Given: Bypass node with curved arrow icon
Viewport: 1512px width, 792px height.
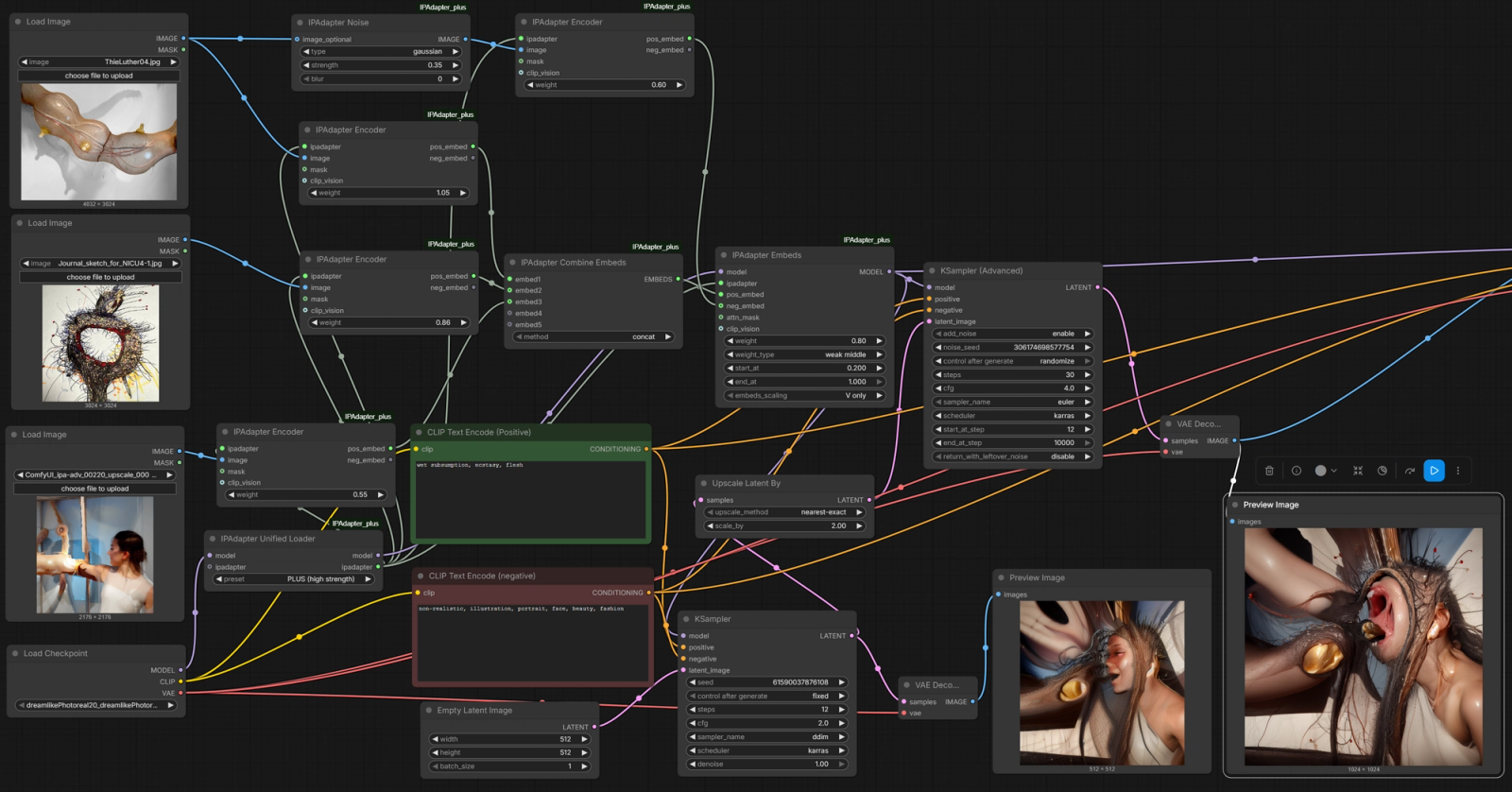Looking at the screenshot, I should click(x=1409, y=471).
